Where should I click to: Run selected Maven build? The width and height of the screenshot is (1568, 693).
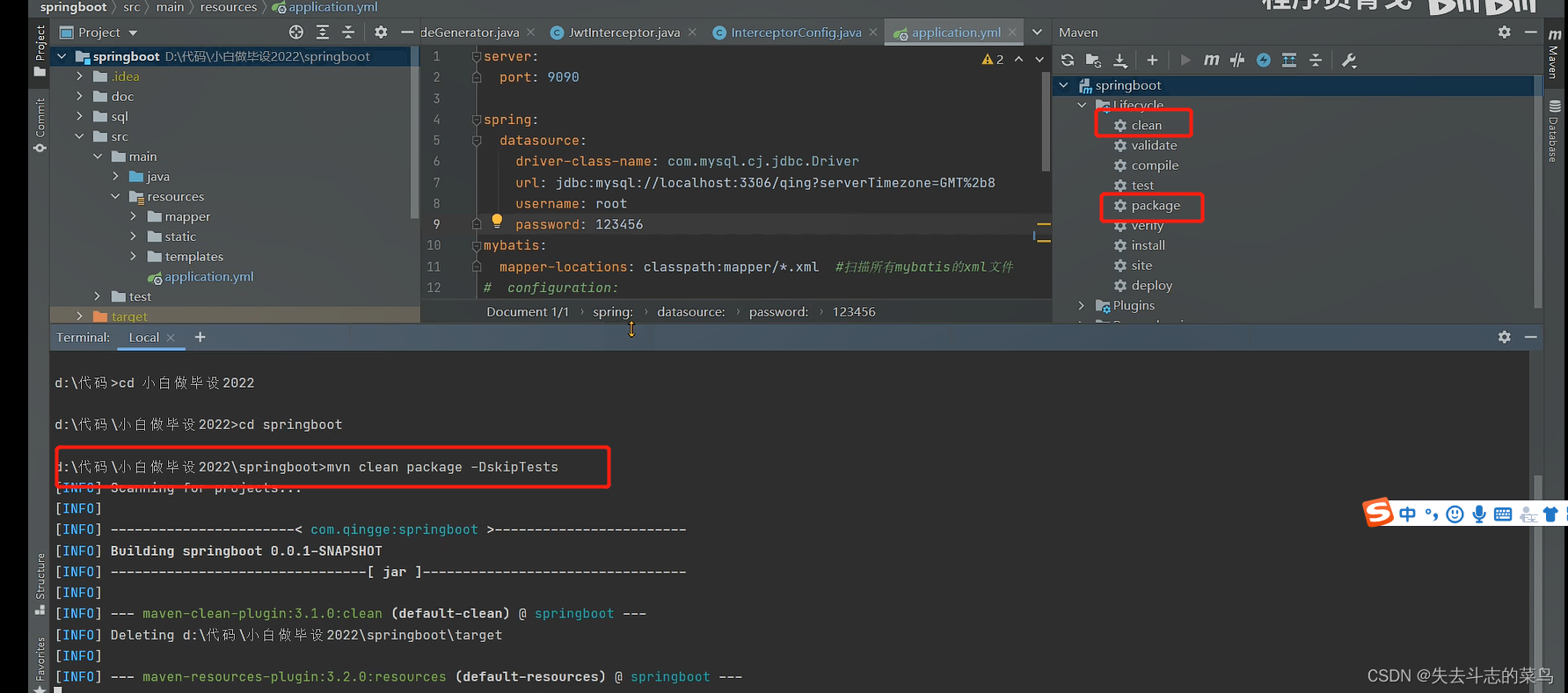click(x=1185, y=60)
